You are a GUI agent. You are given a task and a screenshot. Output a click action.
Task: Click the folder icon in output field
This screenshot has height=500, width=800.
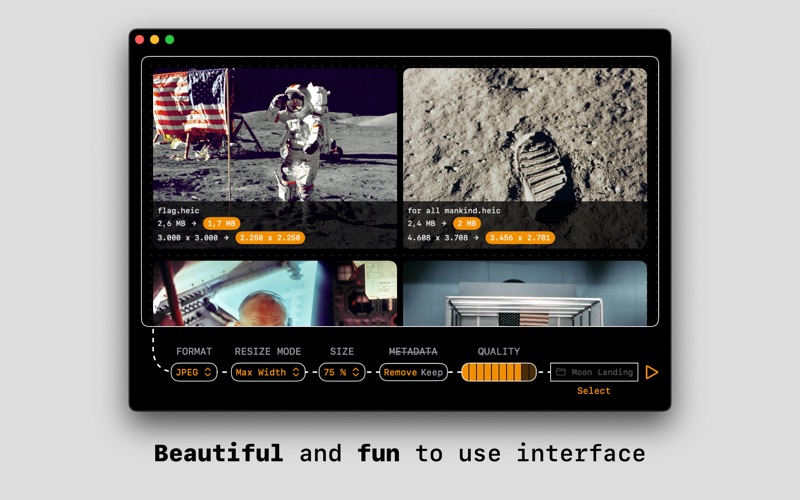click(561, 371)
